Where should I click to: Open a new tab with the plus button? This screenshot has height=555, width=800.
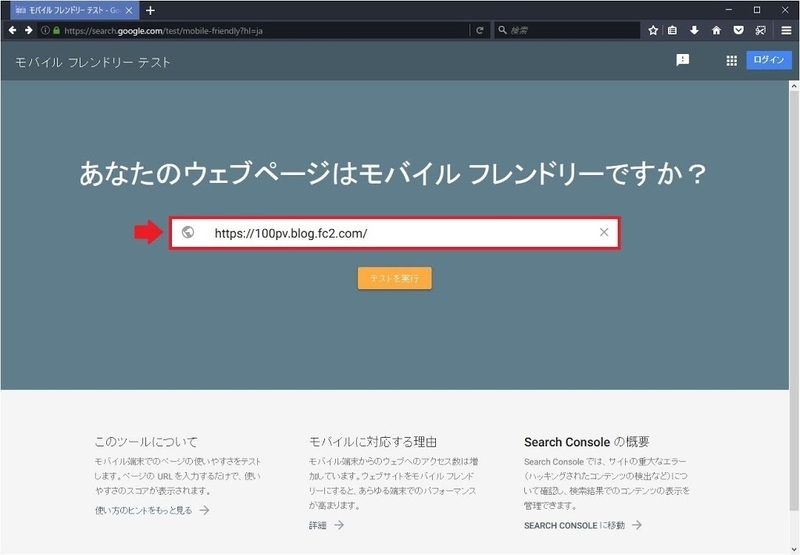point(151,10)
